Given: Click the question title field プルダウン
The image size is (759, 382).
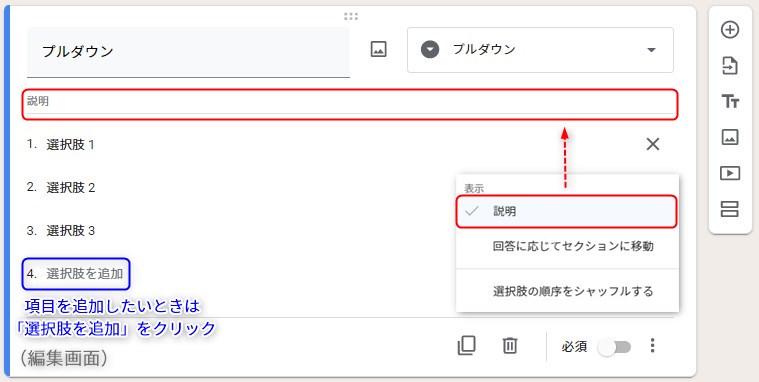Looking at the screenshot, I should (x=188, y=52).
